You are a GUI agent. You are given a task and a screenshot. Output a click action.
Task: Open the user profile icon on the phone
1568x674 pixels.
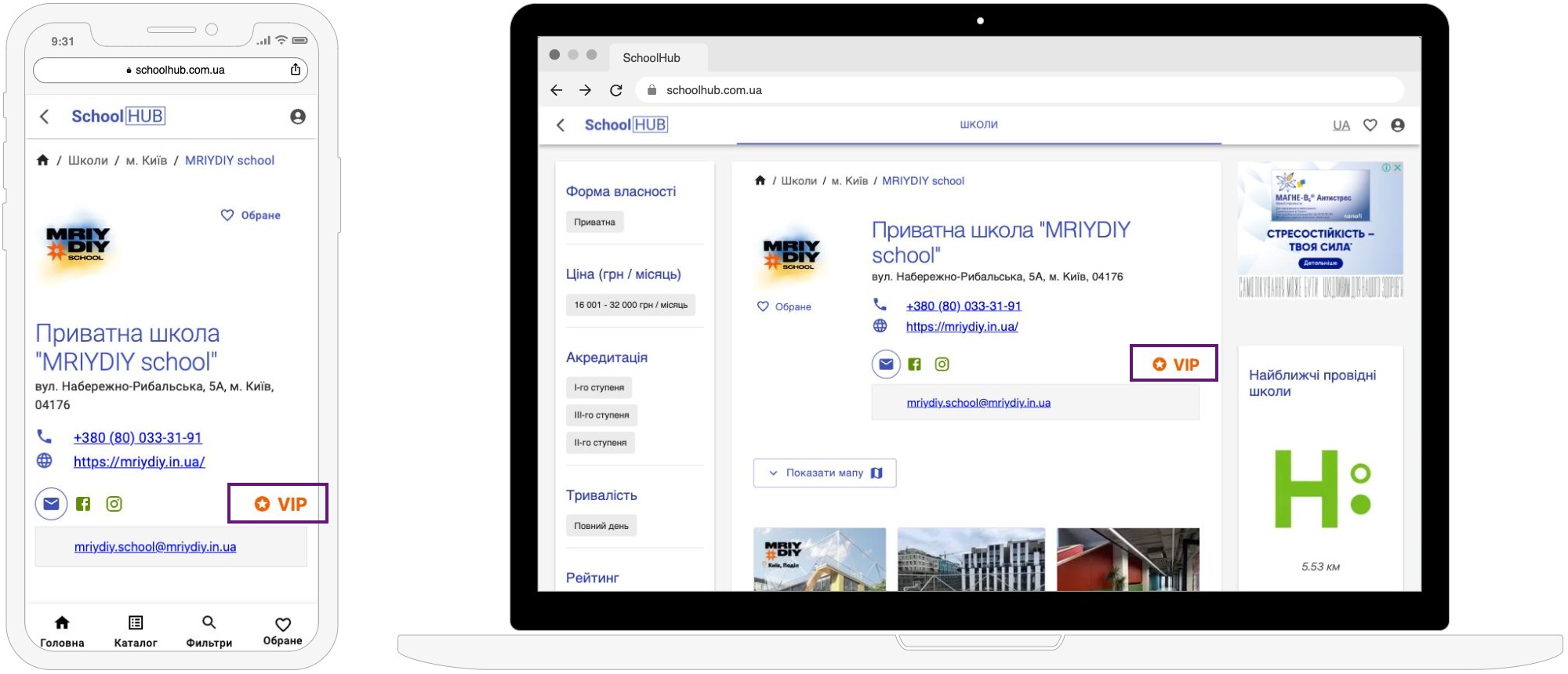298,117
